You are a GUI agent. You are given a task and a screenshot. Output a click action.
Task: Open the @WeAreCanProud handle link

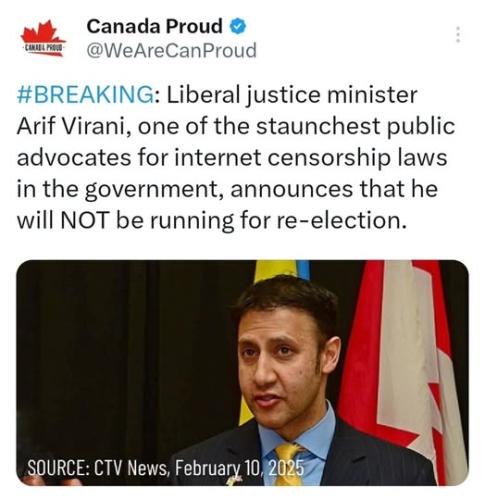pyautogui.click(x=171, y=50)
